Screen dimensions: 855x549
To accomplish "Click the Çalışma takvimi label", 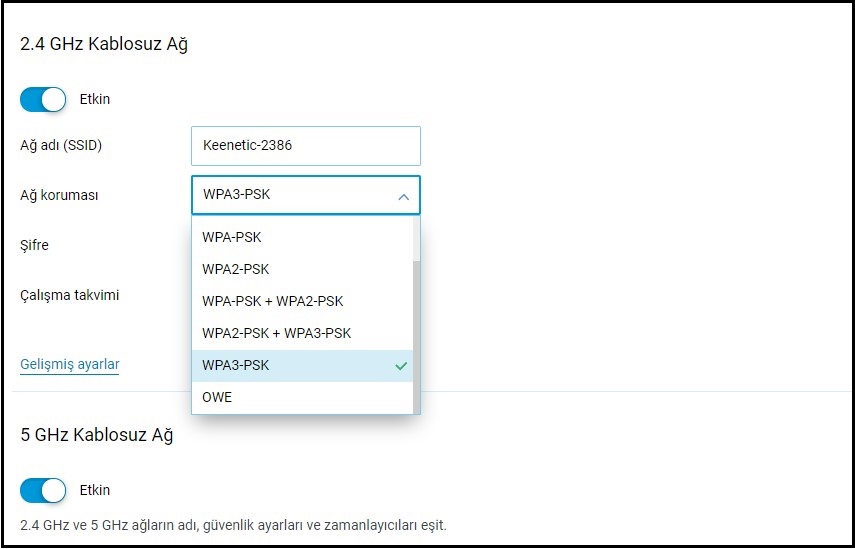I will 70,295.
